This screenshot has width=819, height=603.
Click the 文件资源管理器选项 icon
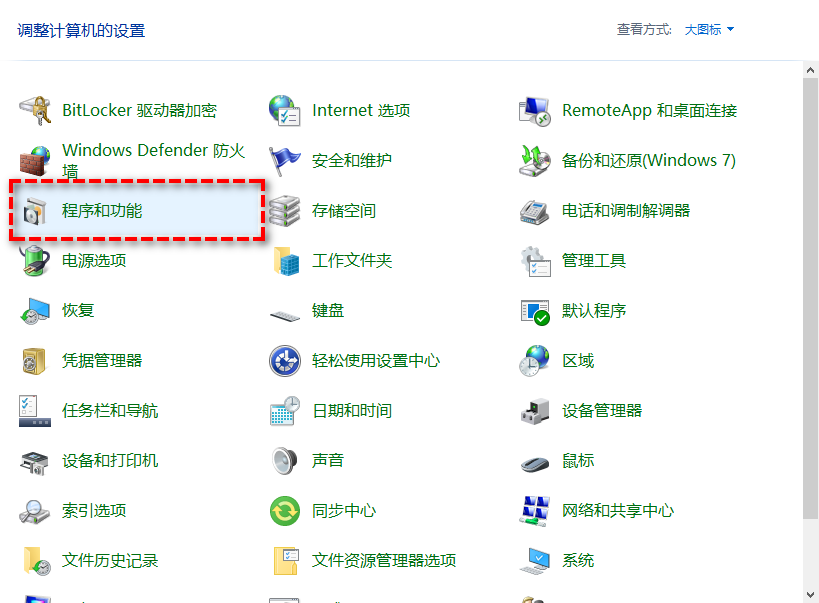[x=286, y=561]
